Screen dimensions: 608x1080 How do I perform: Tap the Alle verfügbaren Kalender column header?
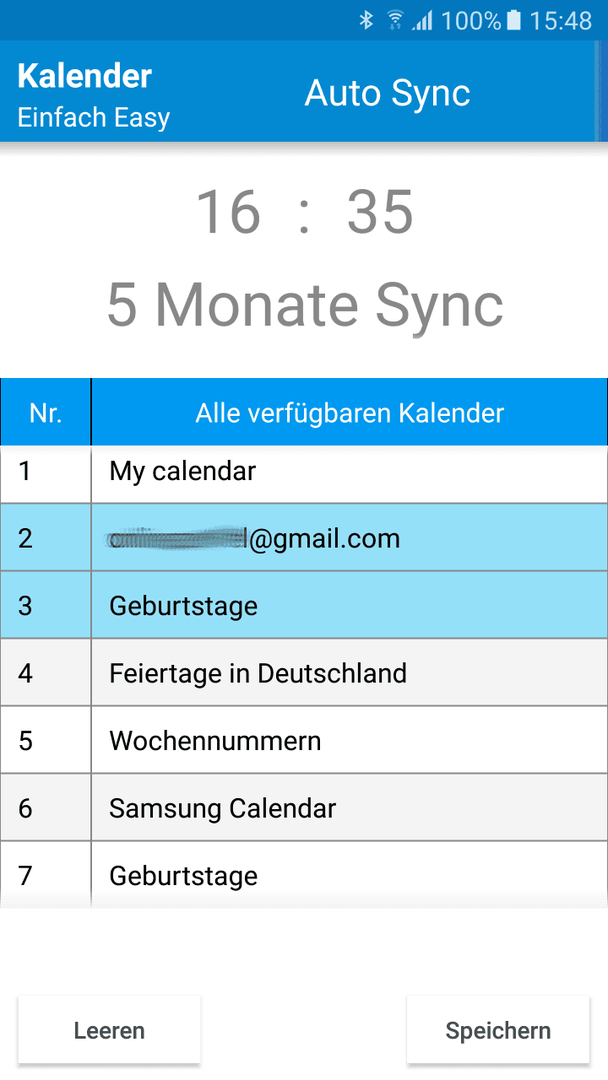click(x=350, y=413)
